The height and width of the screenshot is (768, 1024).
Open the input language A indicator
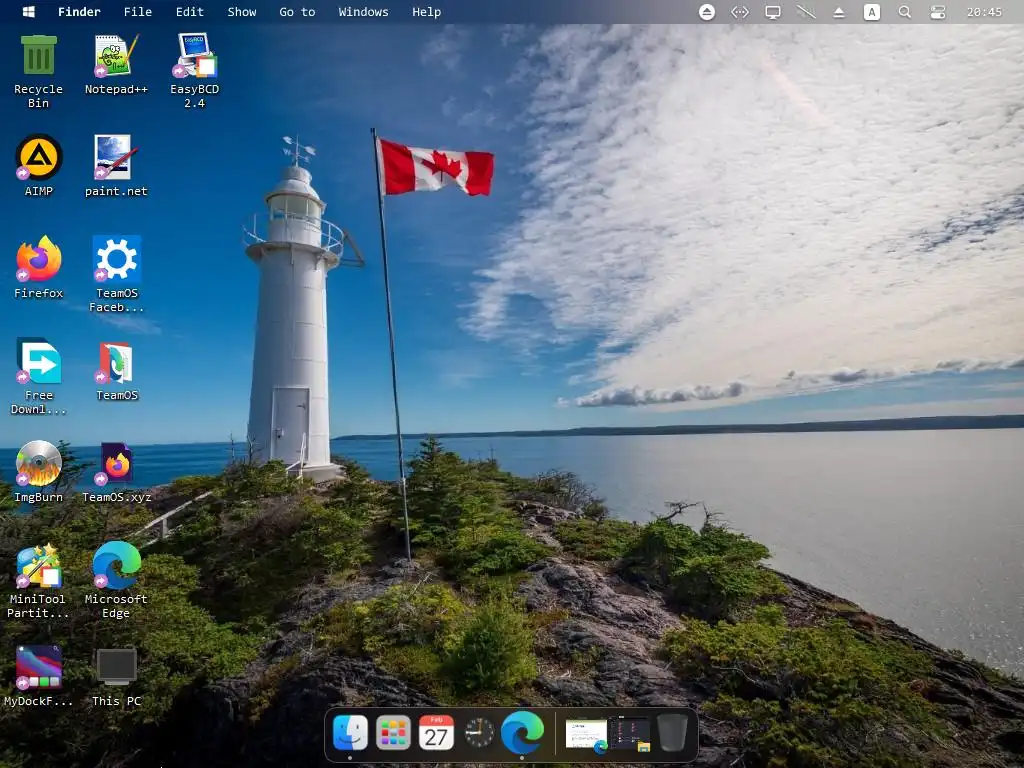tap(872, 12)
